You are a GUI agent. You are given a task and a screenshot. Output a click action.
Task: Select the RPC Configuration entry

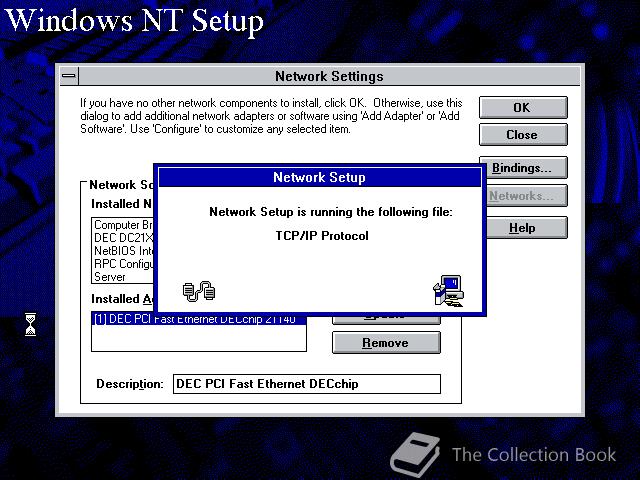[x=123, y=264]
